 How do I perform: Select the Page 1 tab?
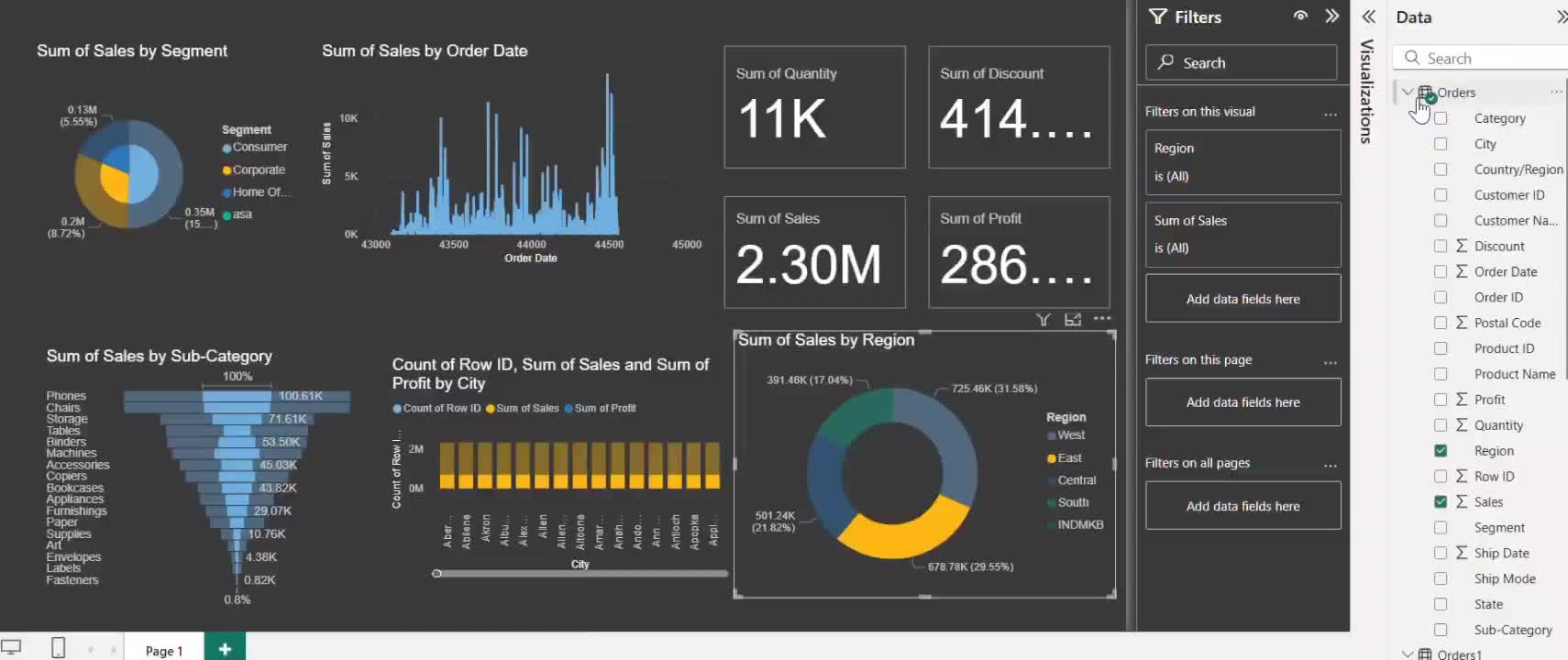(163, 650)
